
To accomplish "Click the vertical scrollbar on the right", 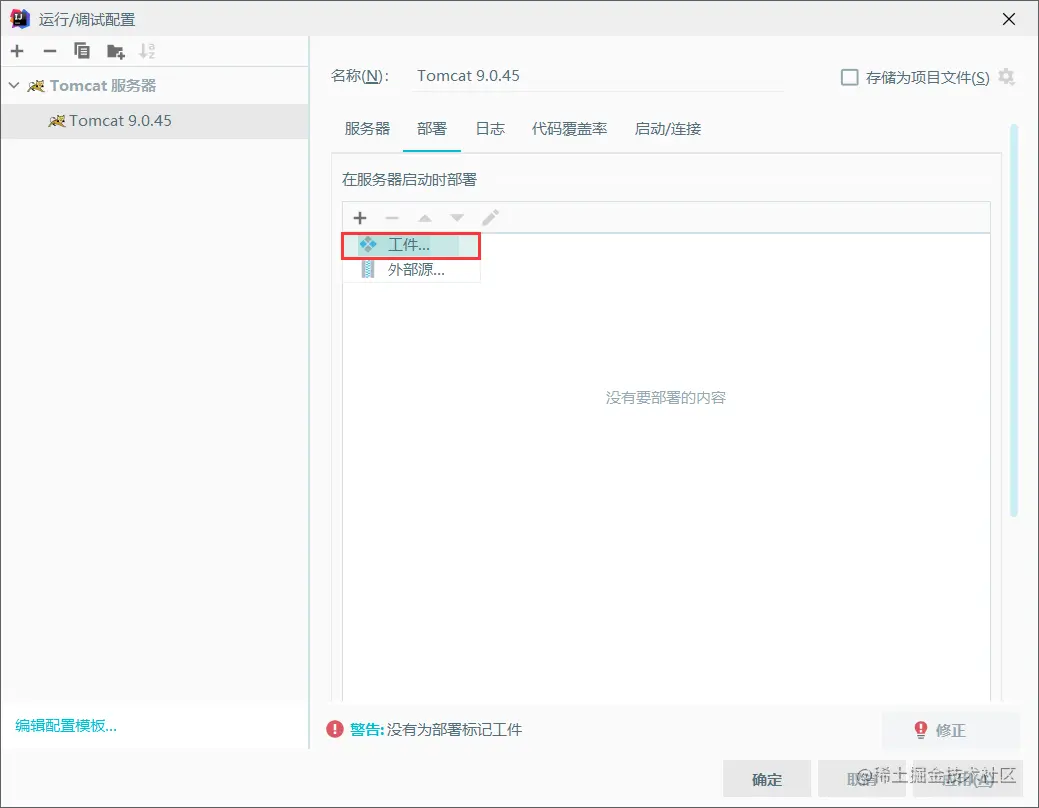I will (1014, 319).
